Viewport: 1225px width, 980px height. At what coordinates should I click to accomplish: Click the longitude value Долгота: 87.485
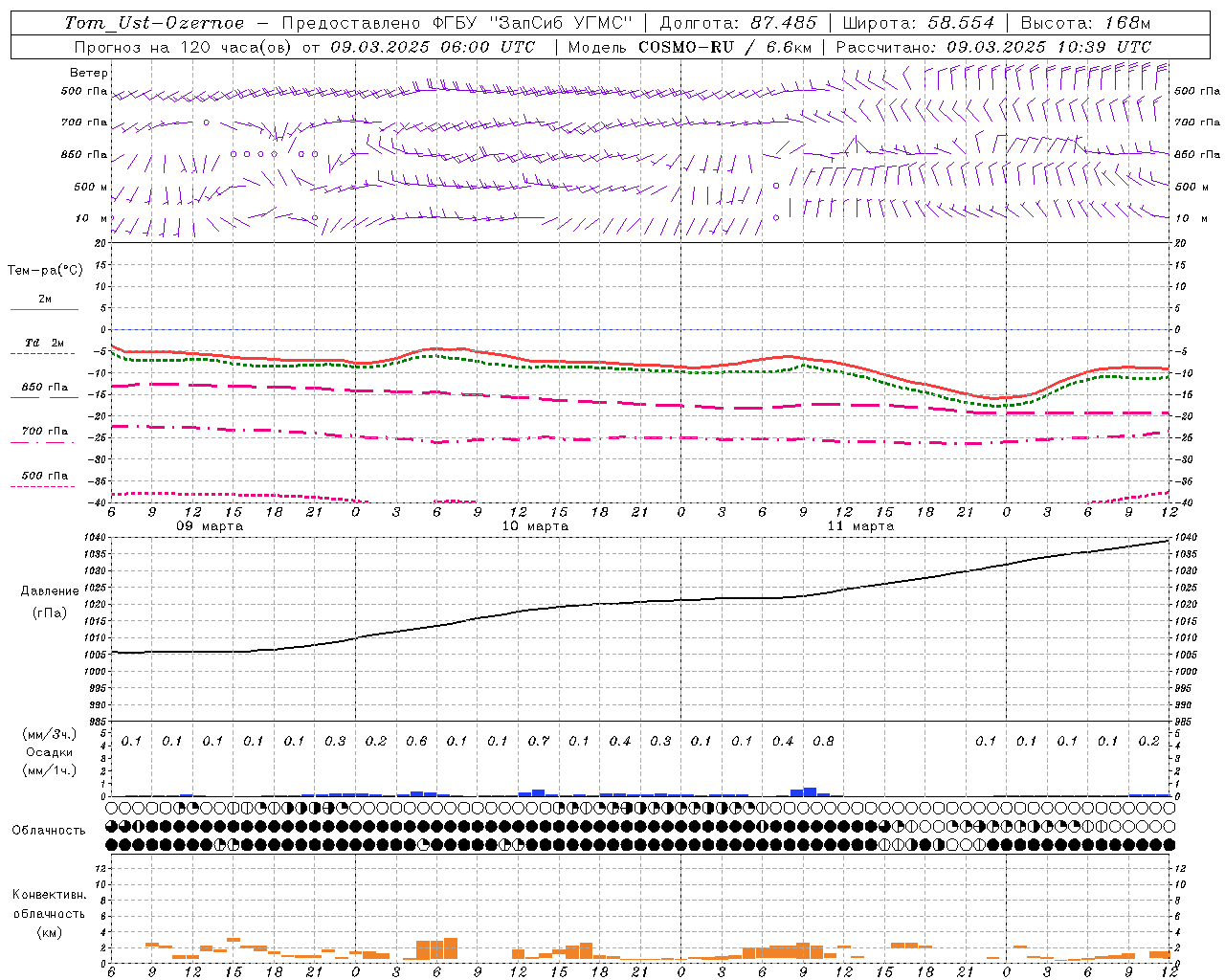click(x=738, y=23)
